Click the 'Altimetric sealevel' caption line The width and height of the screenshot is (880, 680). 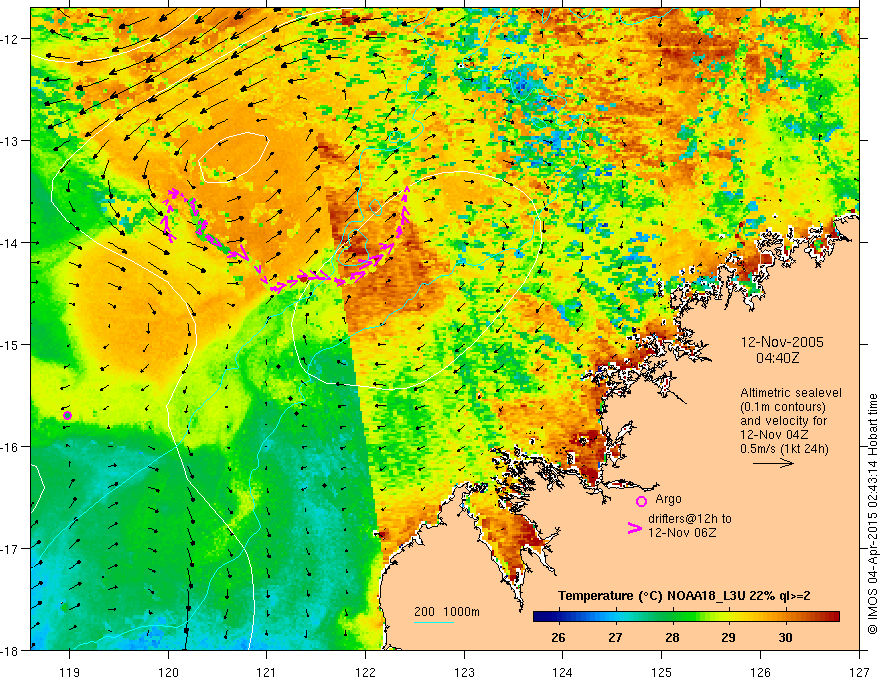coord(791,393)
